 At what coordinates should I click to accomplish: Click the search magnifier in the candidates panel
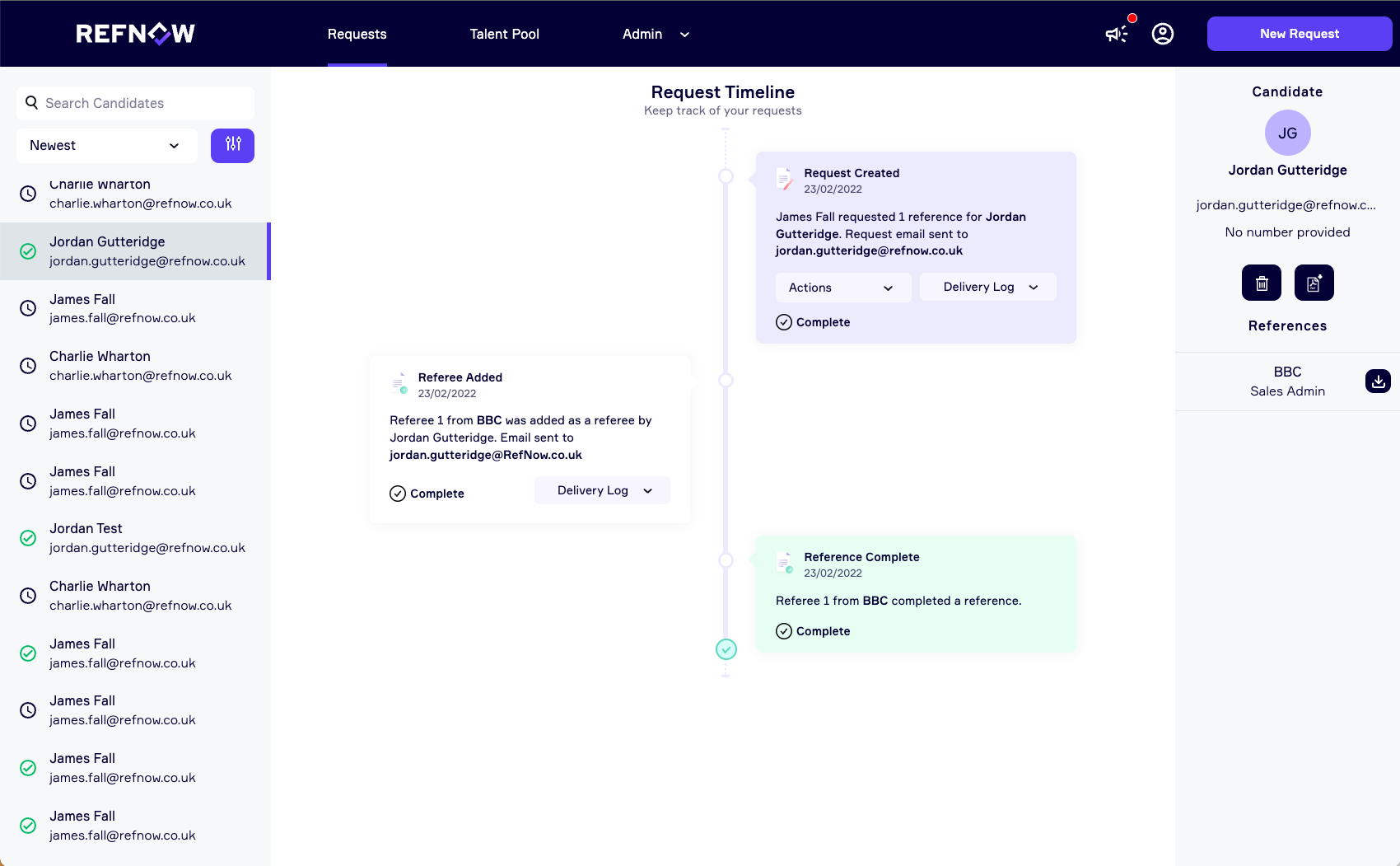31,102
